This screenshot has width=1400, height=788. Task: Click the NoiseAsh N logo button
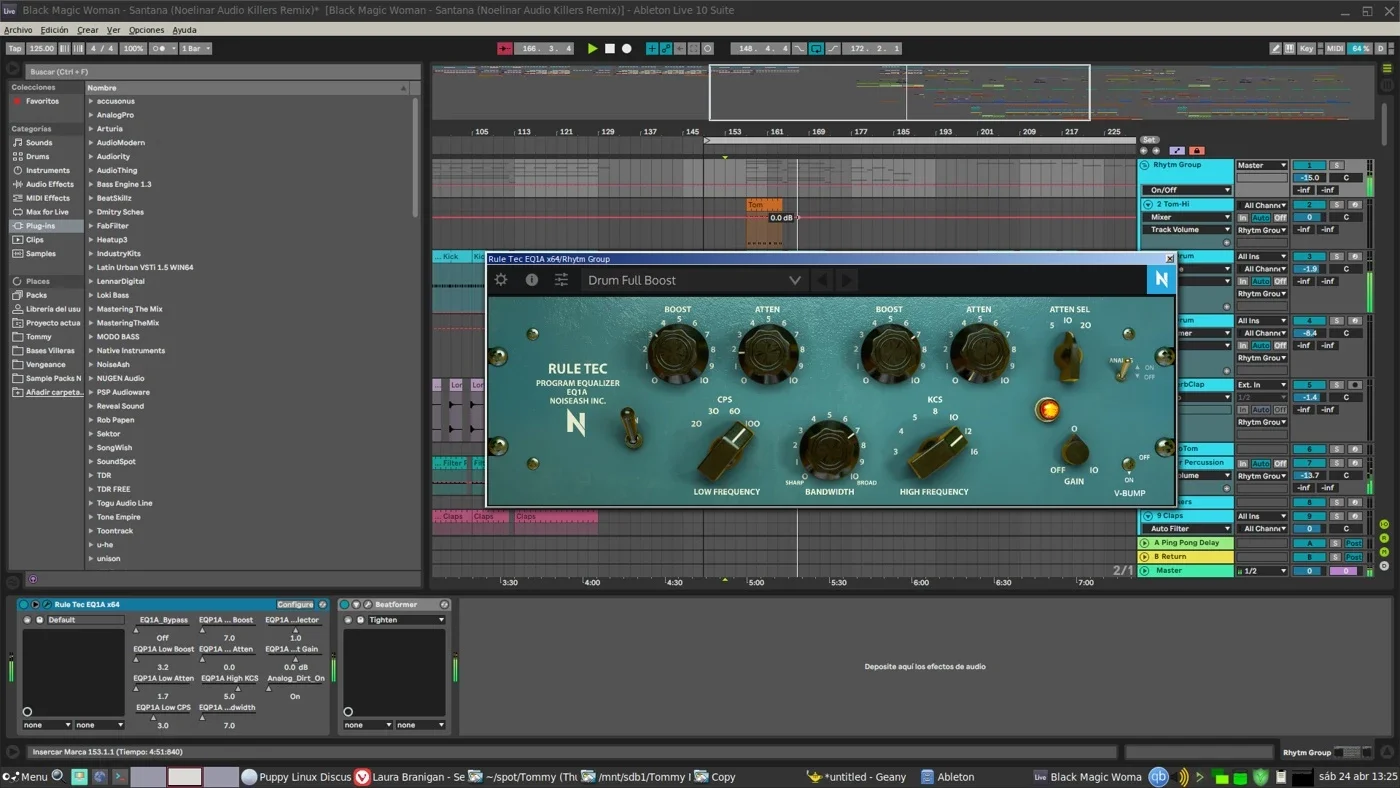(1161, 280)
